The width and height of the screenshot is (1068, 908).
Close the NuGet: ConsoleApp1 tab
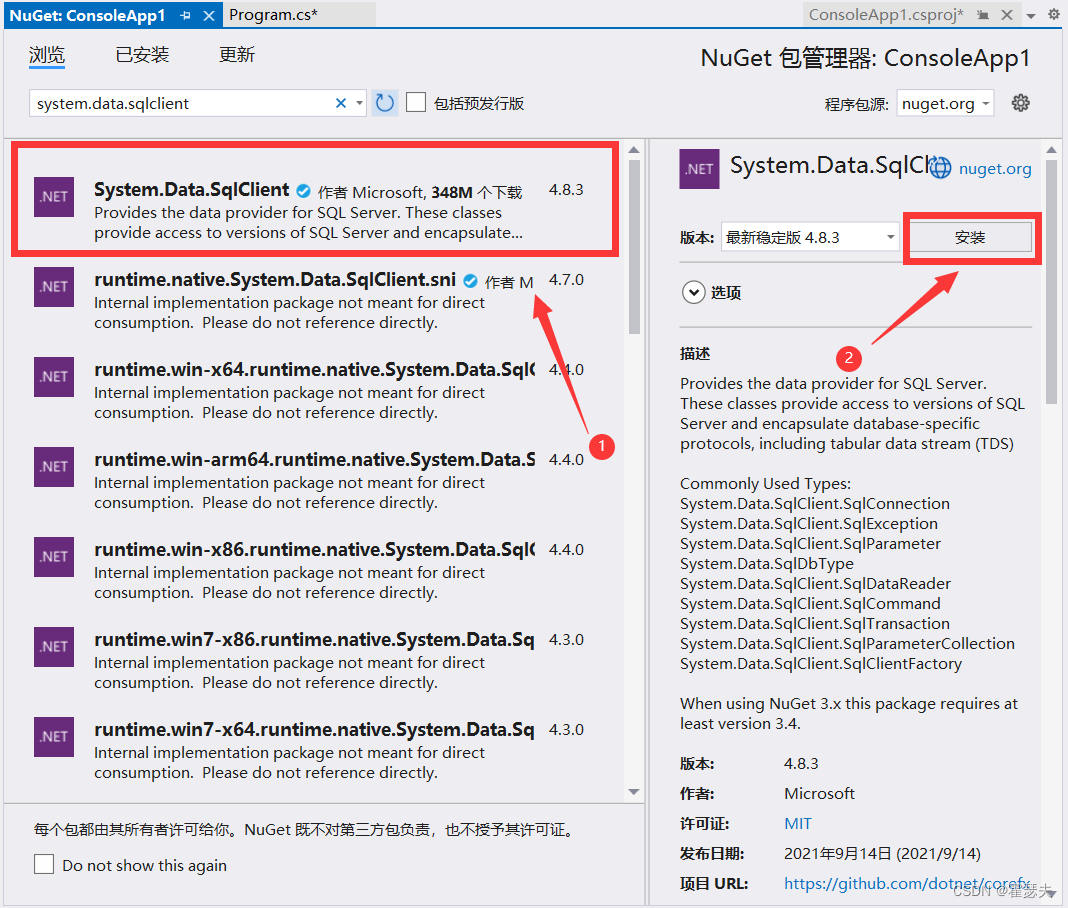pyautogui.click(x=209, y=15)
